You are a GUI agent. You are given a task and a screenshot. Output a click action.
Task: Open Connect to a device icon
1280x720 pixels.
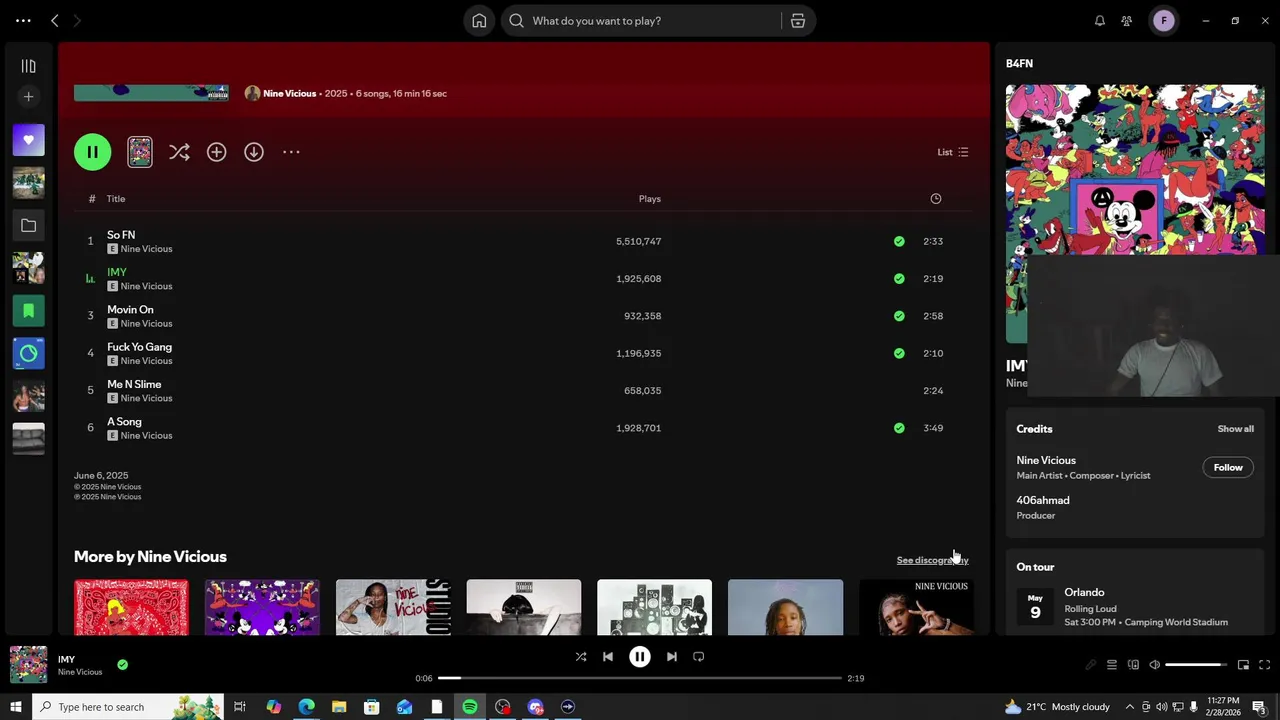(x=1133, y=665)
